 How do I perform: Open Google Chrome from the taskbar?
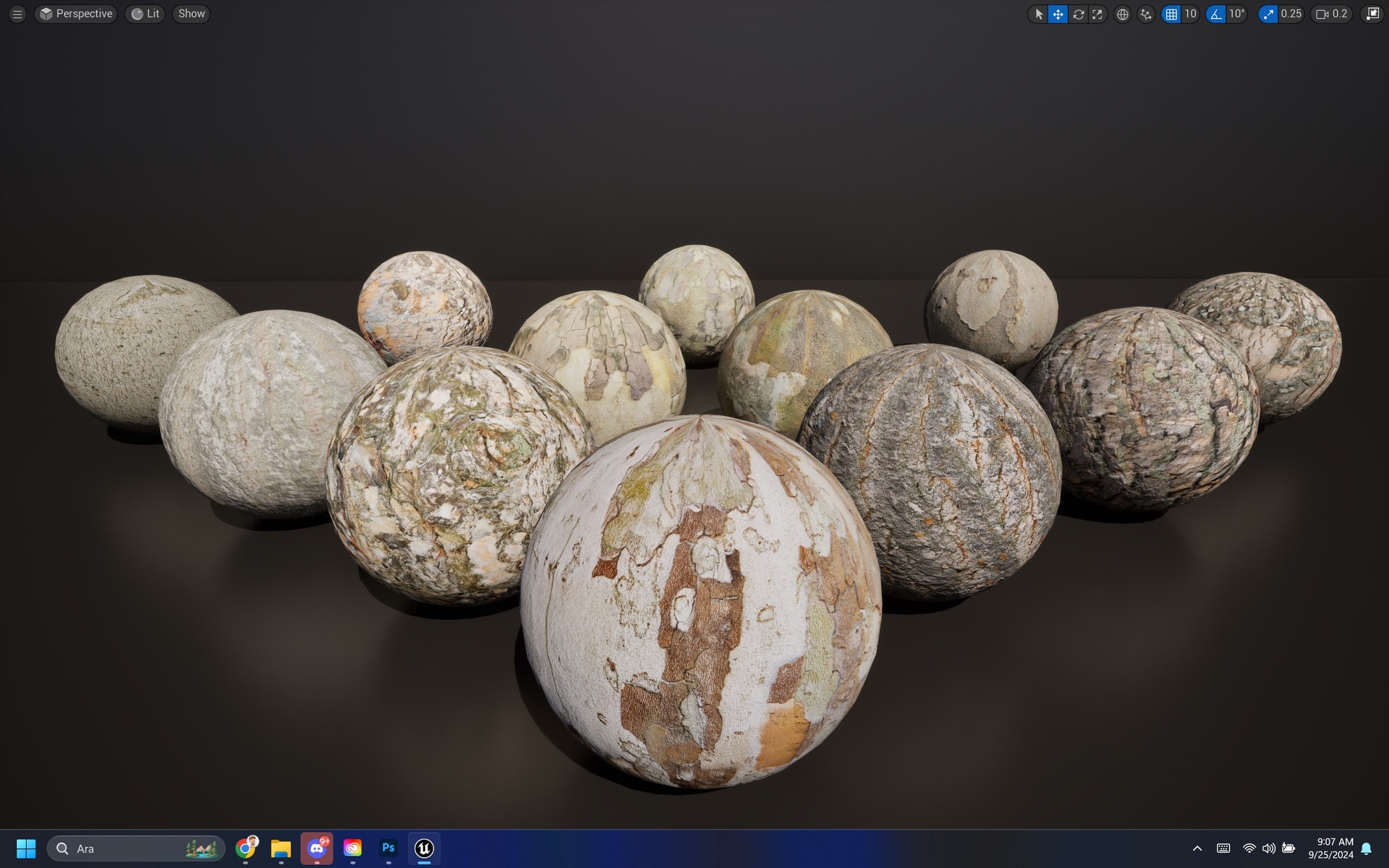pos(246,848)
